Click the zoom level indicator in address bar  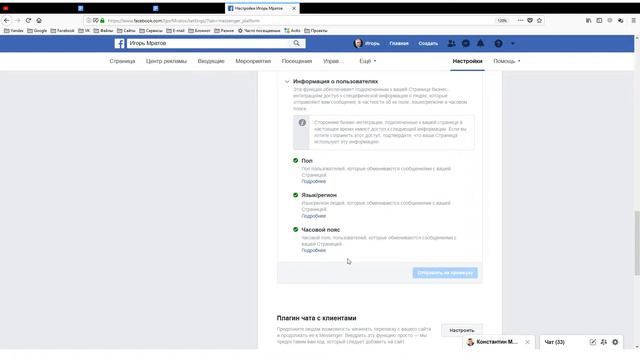pyautogui.click(x=502, y=20)
